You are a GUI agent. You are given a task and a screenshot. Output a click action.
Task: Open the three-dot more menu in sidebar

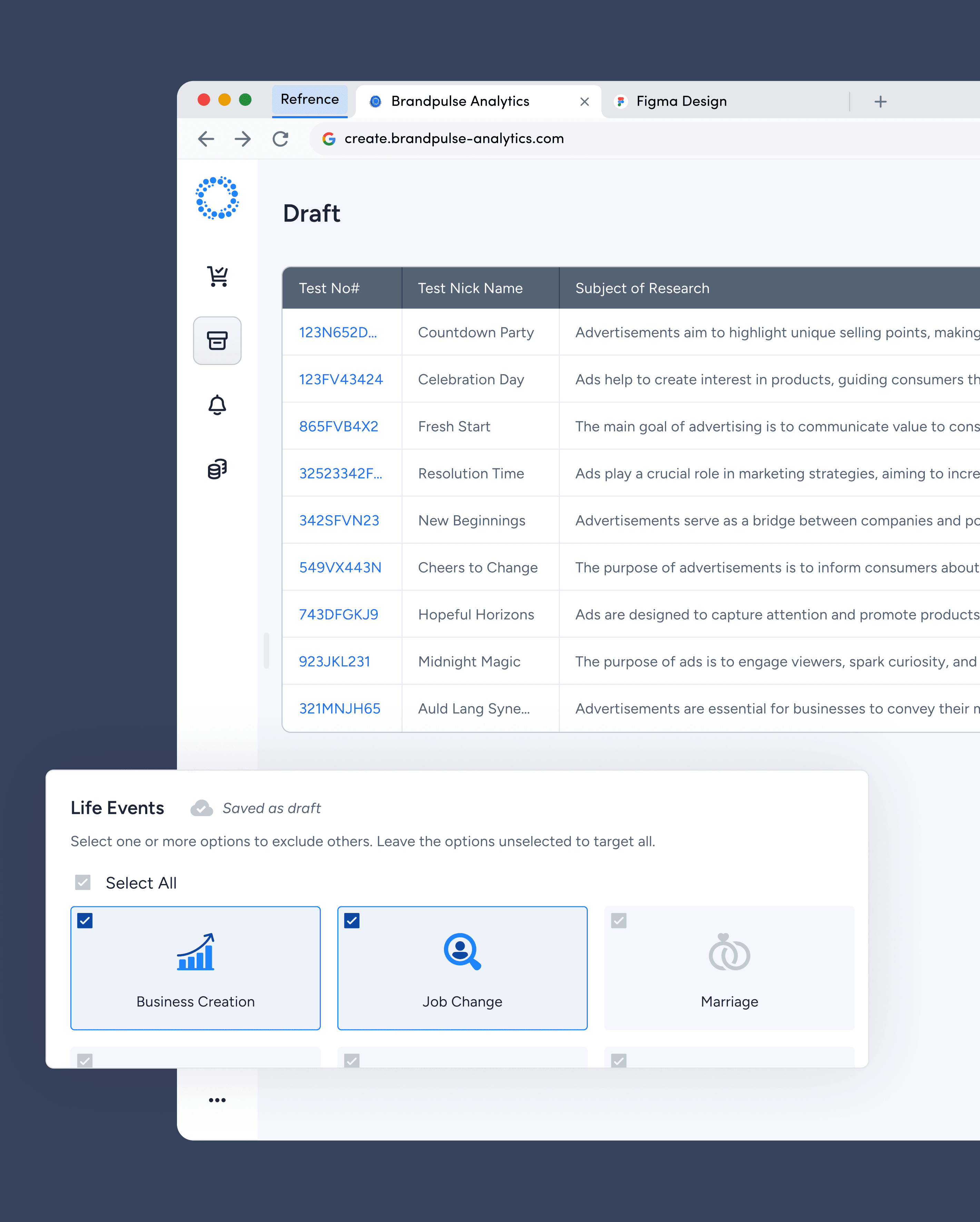pyautogui.click(x=217, y=1100)
